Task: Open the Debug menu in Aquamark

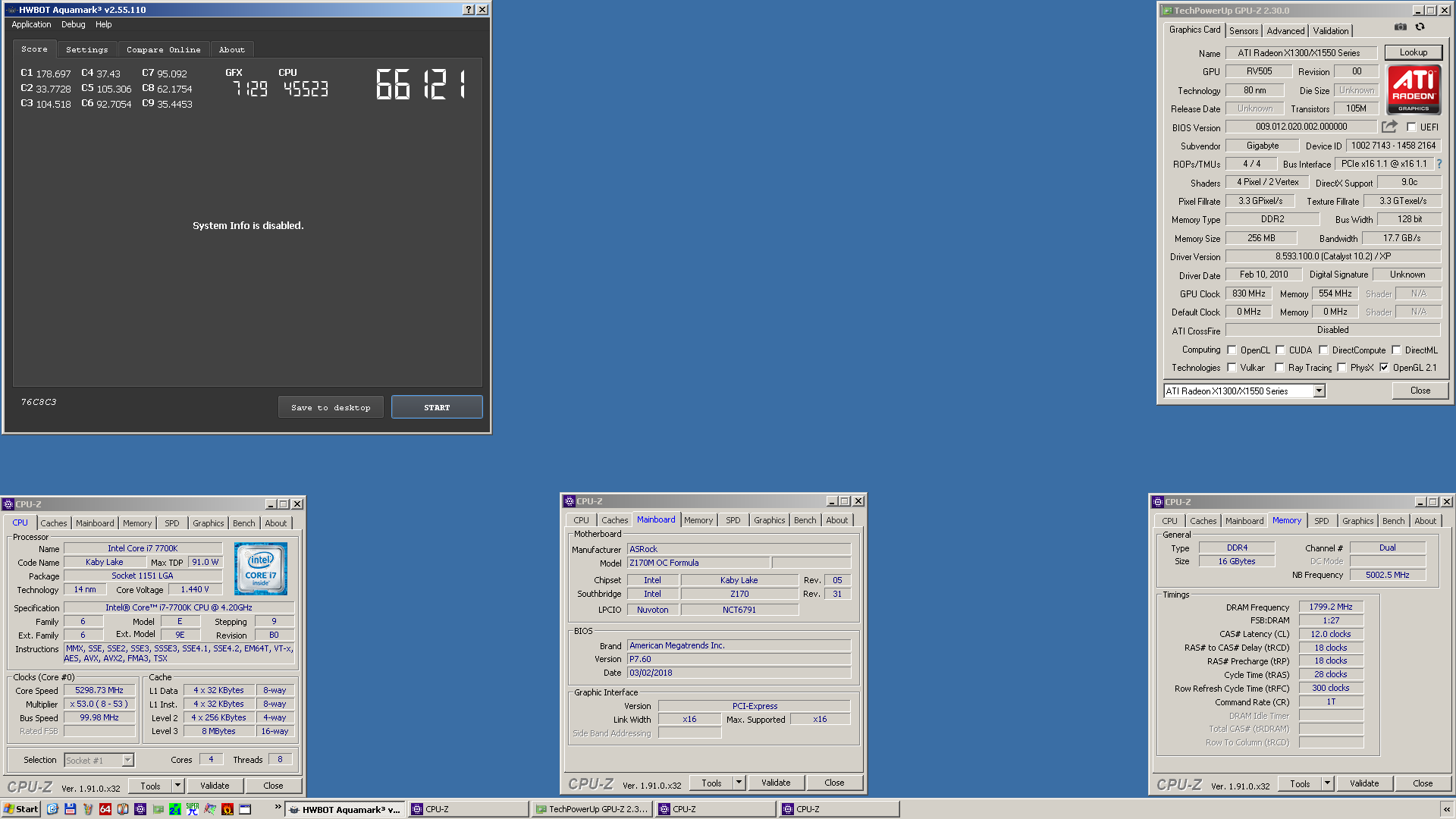Action: click(x=74, y=24)
